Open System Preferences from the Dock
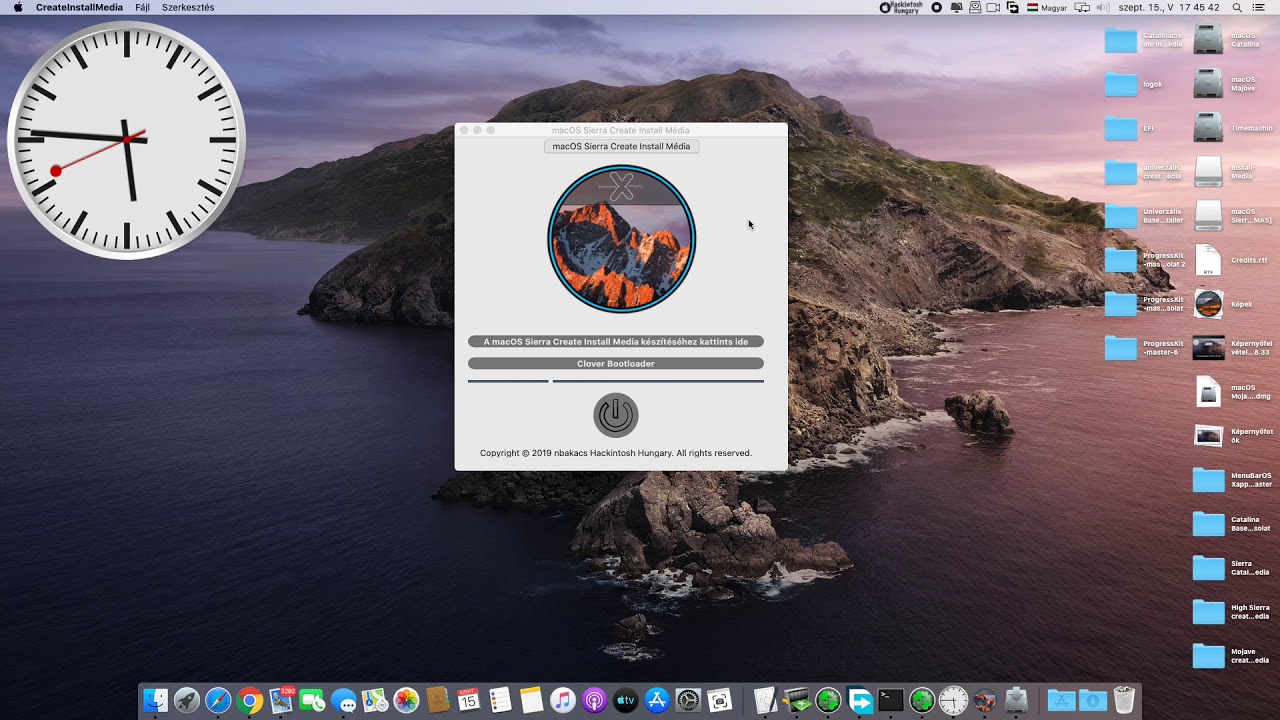The height and width of the screenshot is (720, 1280). tap(688, 701)
